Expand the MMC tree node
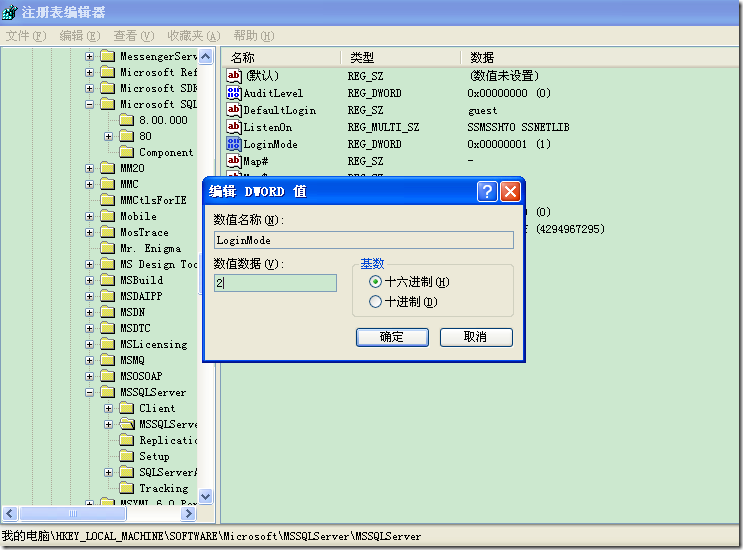The height and width of the screenshot is (550, 743). click(90, 184)
